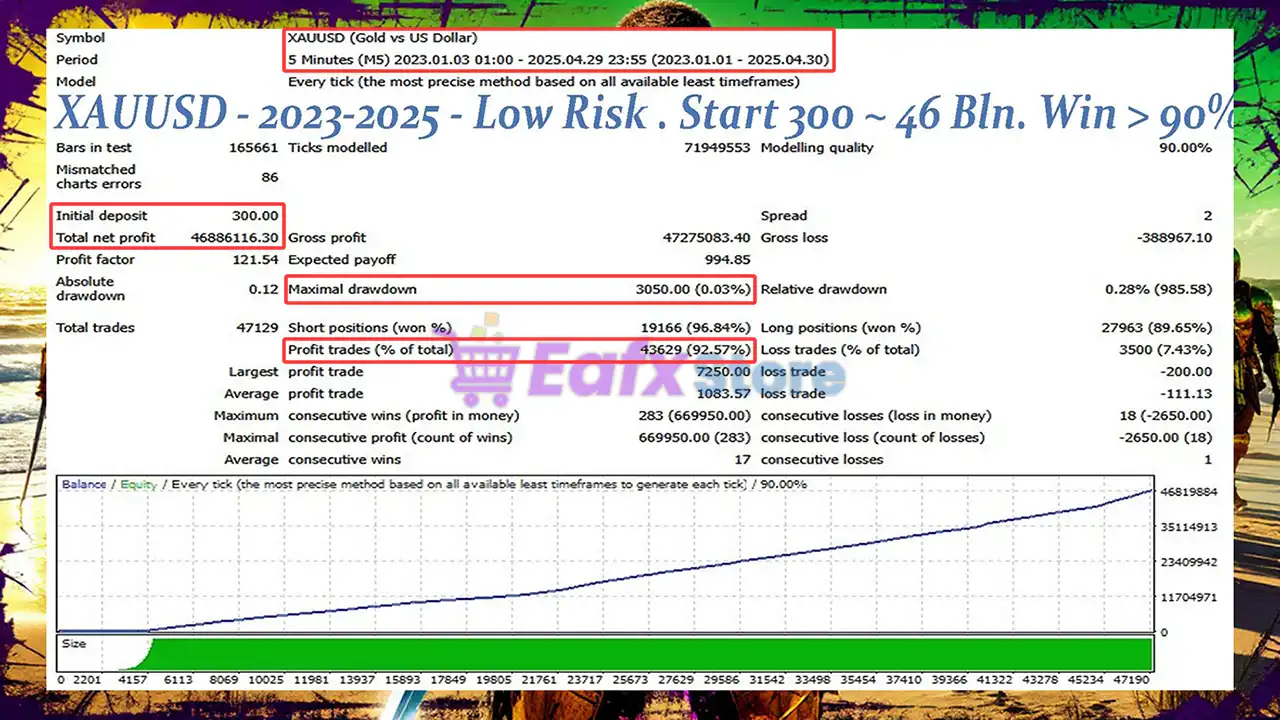Select the Profit factor value 121.54

tap(255, 260)
